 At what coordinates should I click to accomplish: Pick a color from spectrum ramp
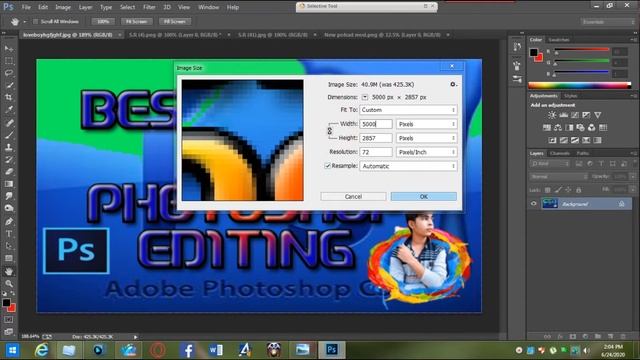[580, 85]
